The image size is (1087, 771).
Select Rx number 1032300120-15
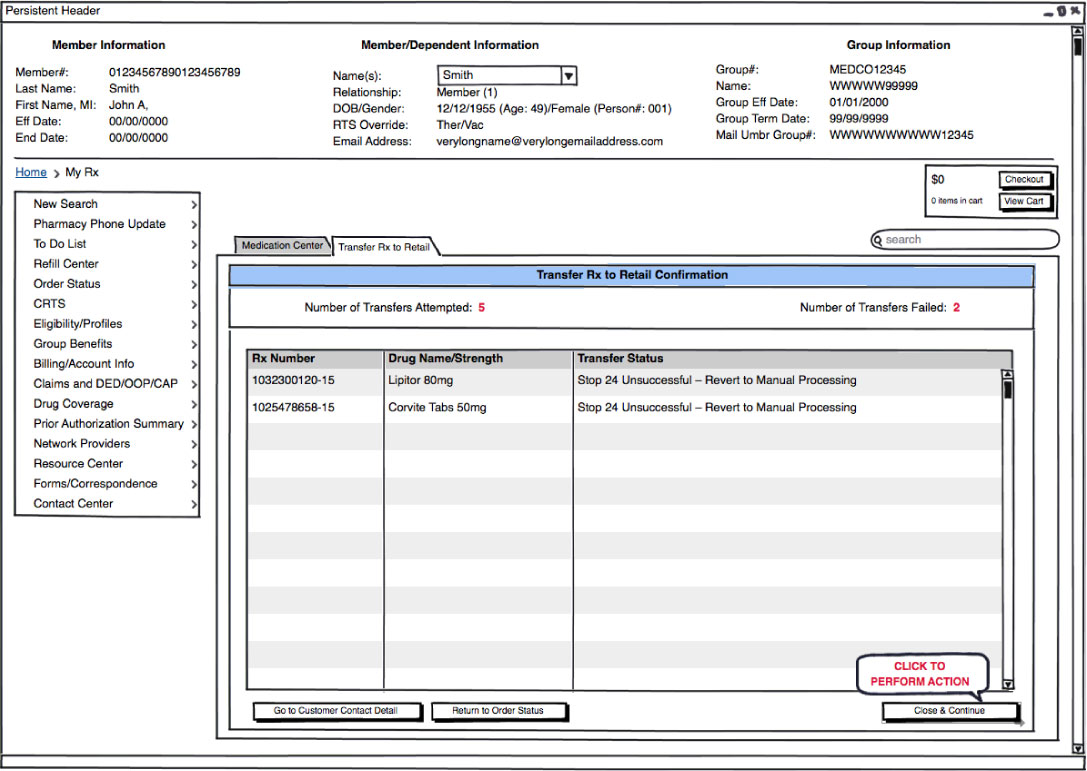click(293, 381)
